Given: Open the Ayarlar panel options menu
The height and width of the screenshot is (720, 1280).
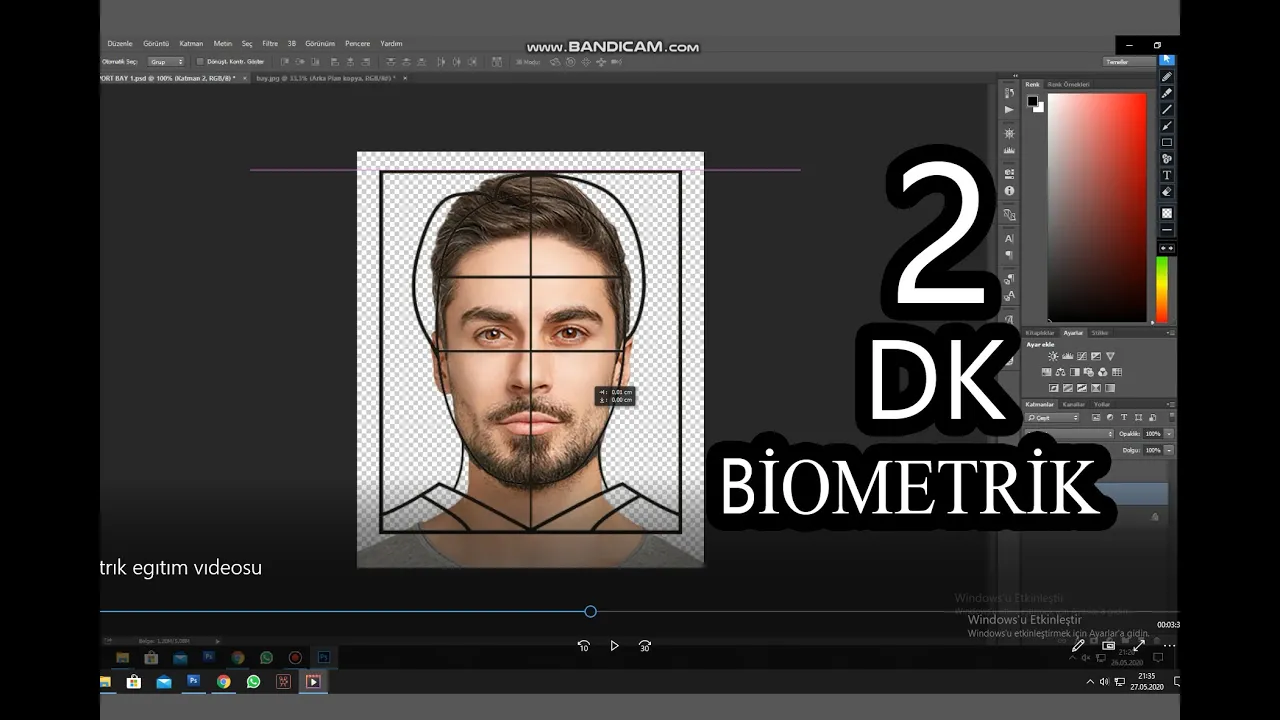Looking at the screenshot, I should click(1171, 333).
